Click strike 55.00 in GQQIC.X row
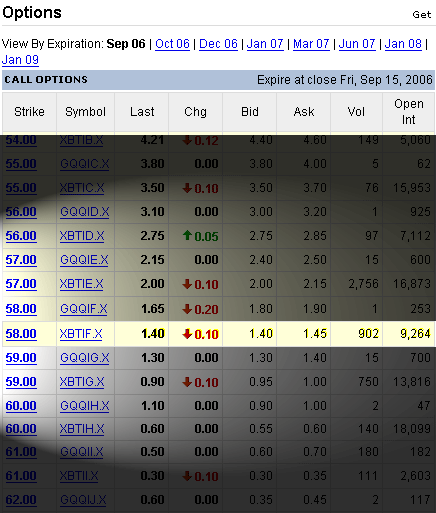The width and height of the screenshot is (436, 513). (x=21, y=164)
